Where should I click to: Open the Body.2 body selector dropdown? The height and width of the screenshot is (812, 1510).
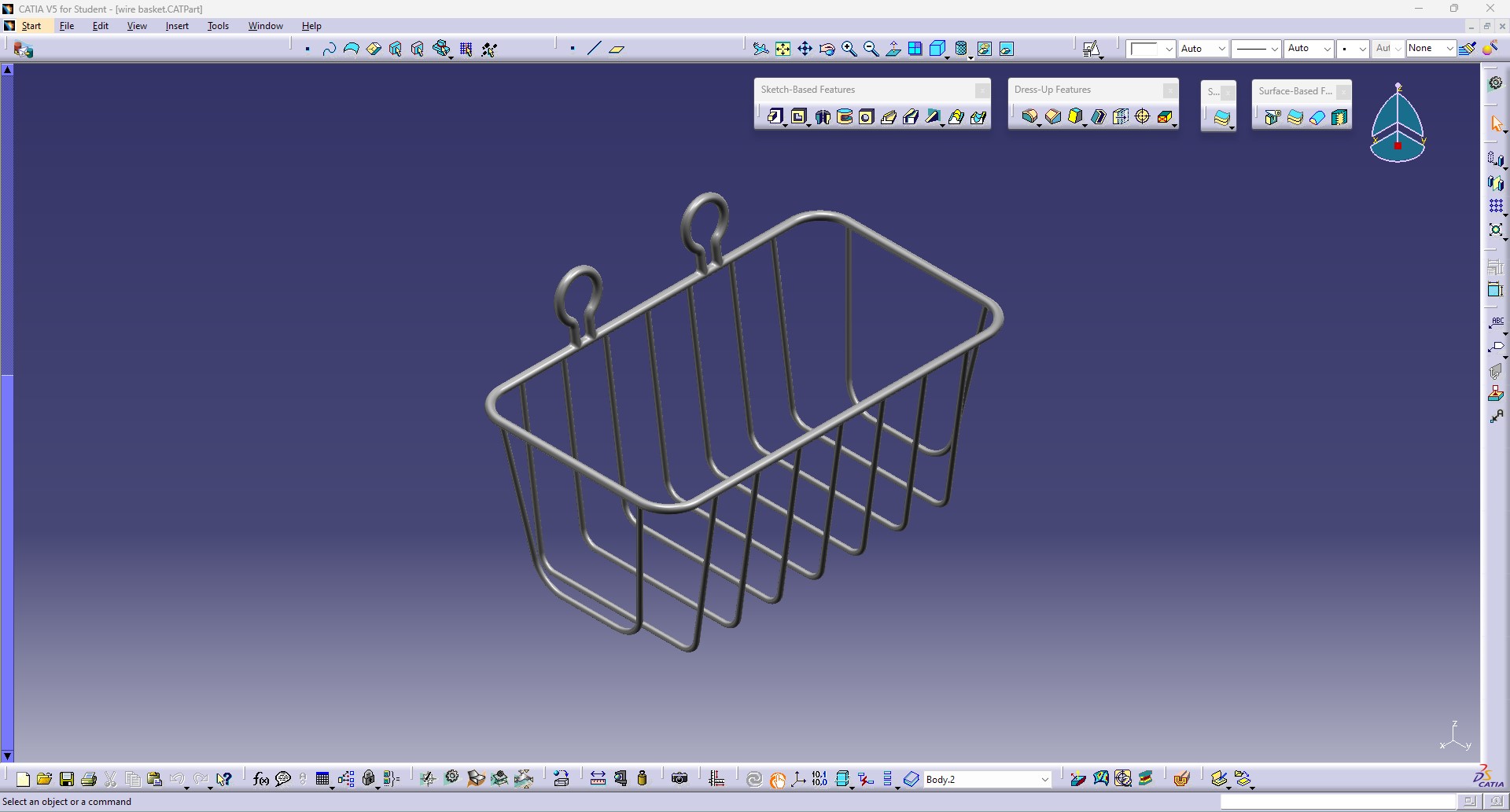(x=987, y=779)
